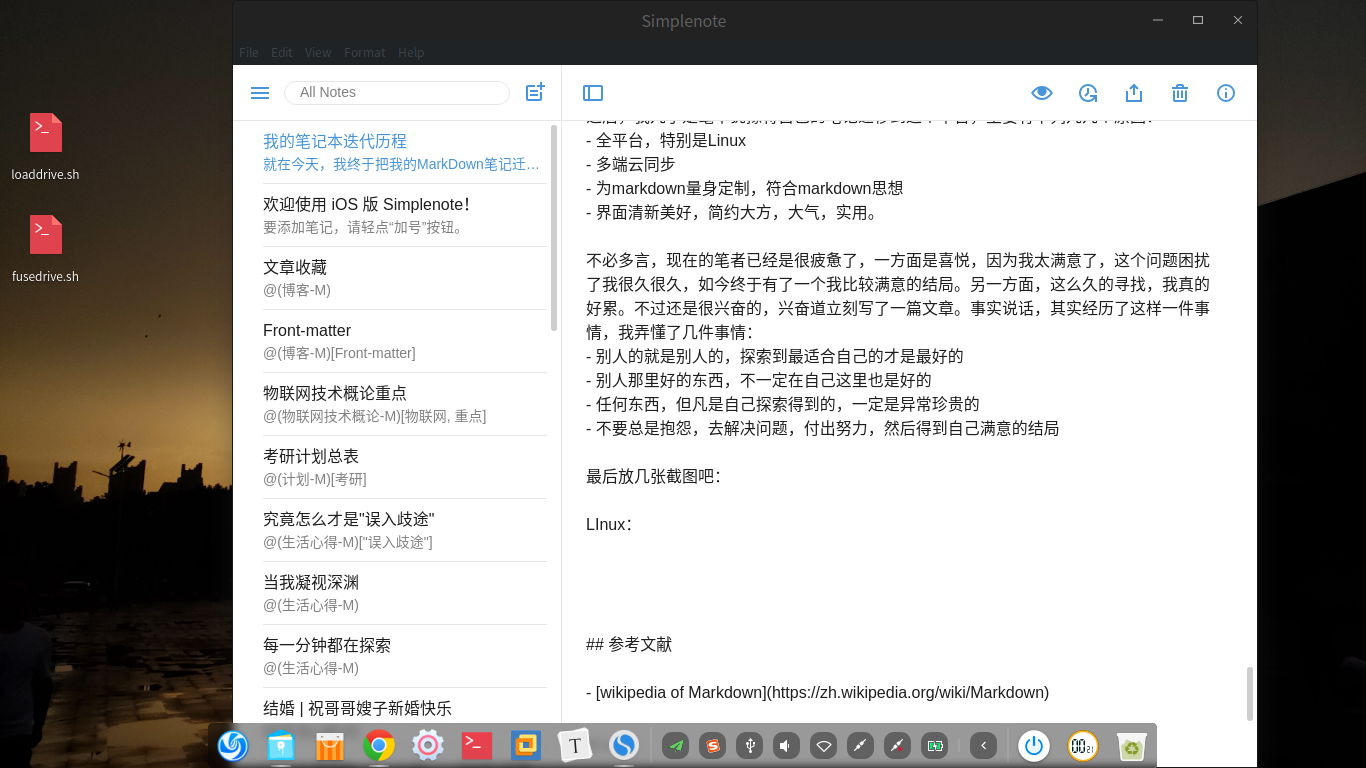Open Typora from the dock
Viewport: 1366px width, 768px height.
pos(575,745)
